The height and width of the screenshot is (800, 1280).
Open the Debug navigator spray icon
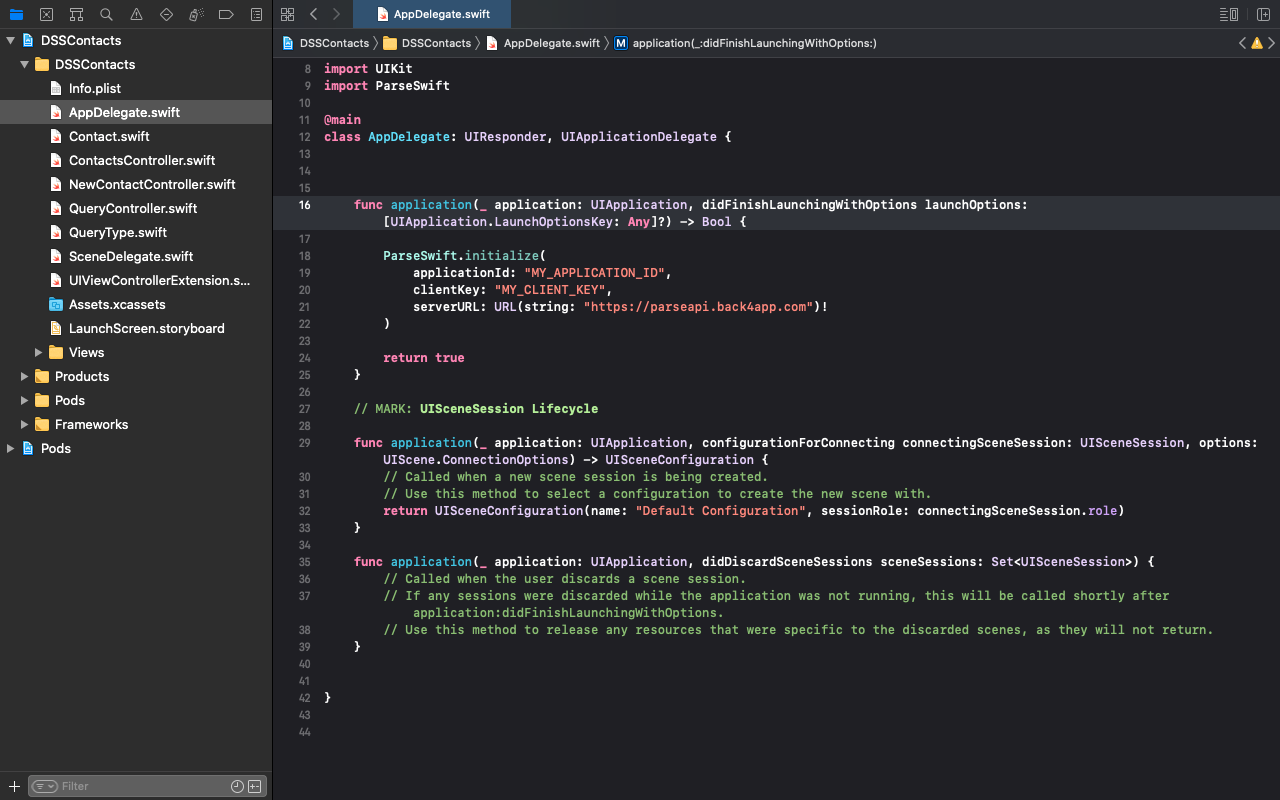point(196,14)
